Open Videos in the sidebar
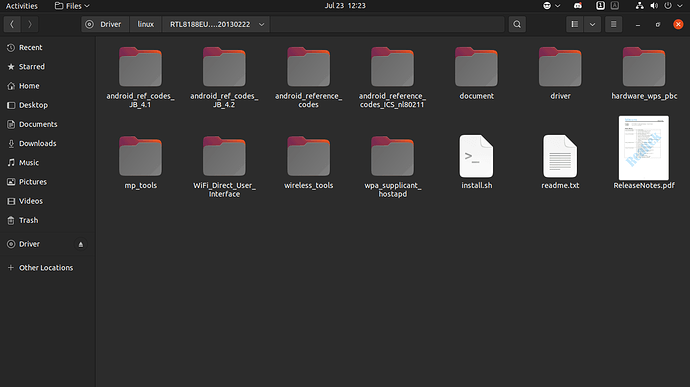The image size is (690, 387). [48, 201]
